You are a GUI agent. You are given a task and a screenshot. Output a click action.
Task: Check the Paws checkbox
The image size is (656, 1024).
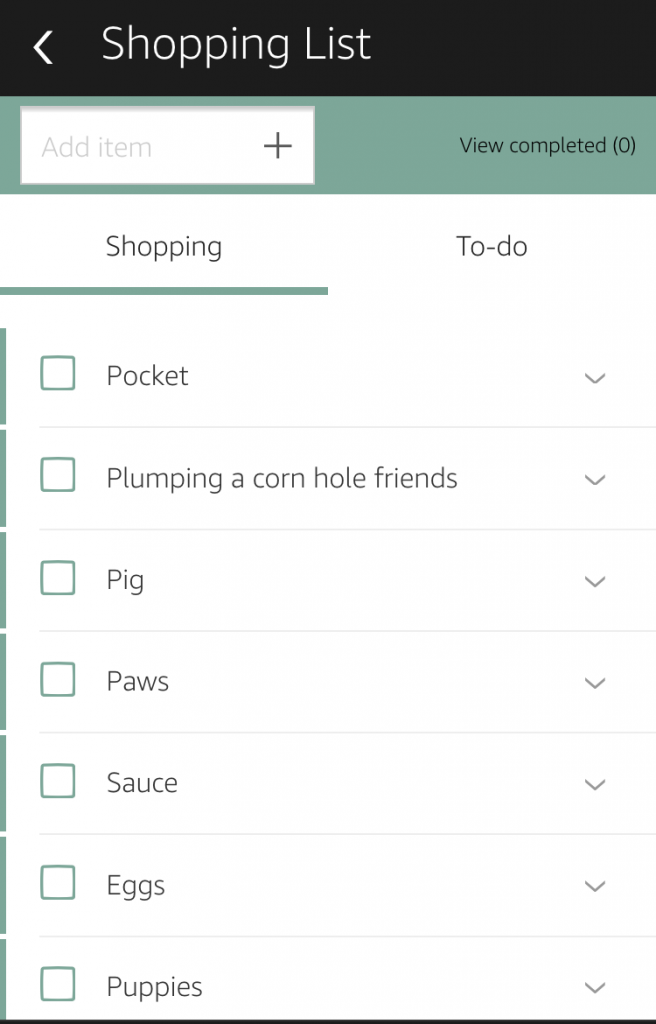pos(58,678)
